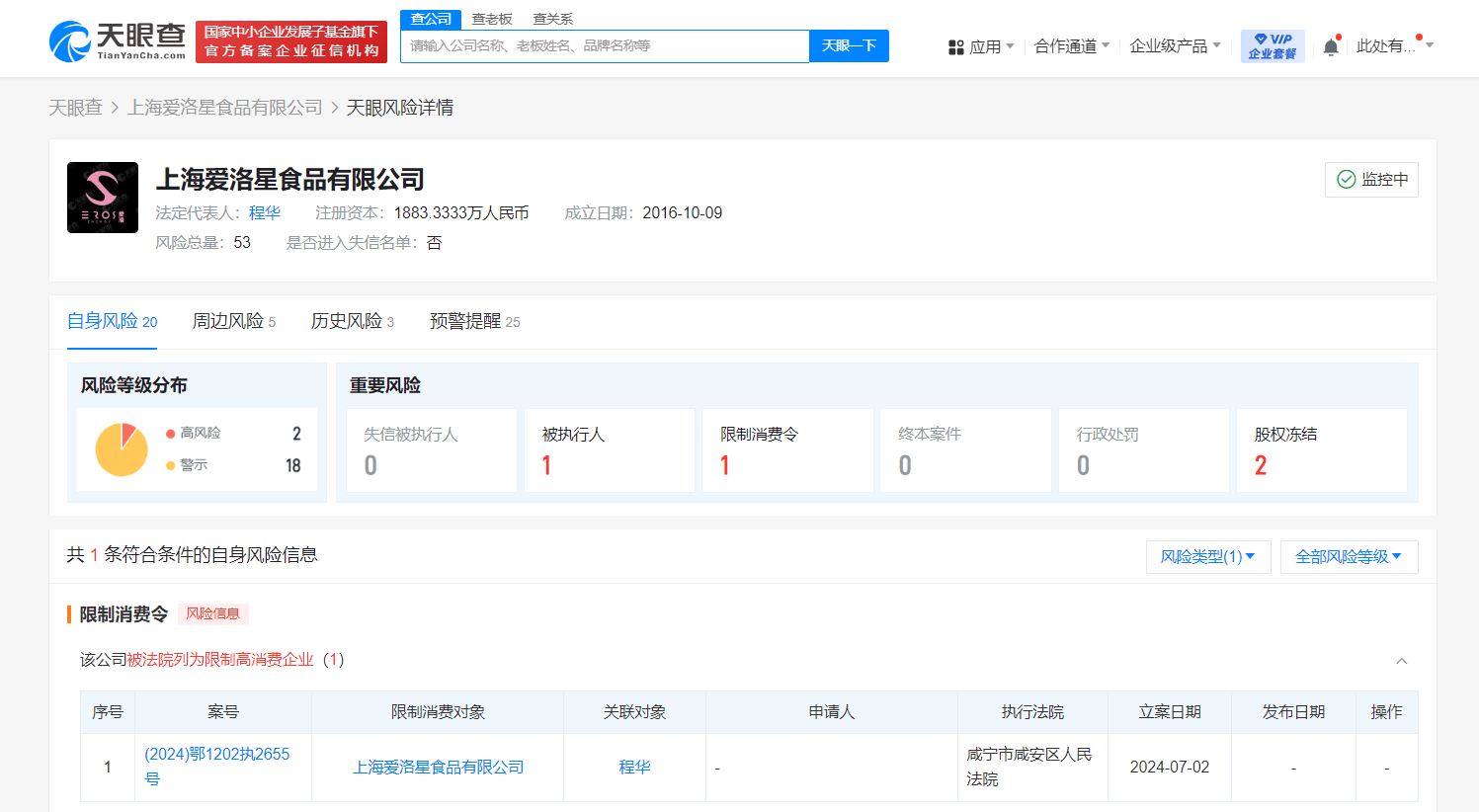Screen dimensions: 1479x812
Task: Open the VIP 企业套餐 badge
Action: click(1273, 46)
